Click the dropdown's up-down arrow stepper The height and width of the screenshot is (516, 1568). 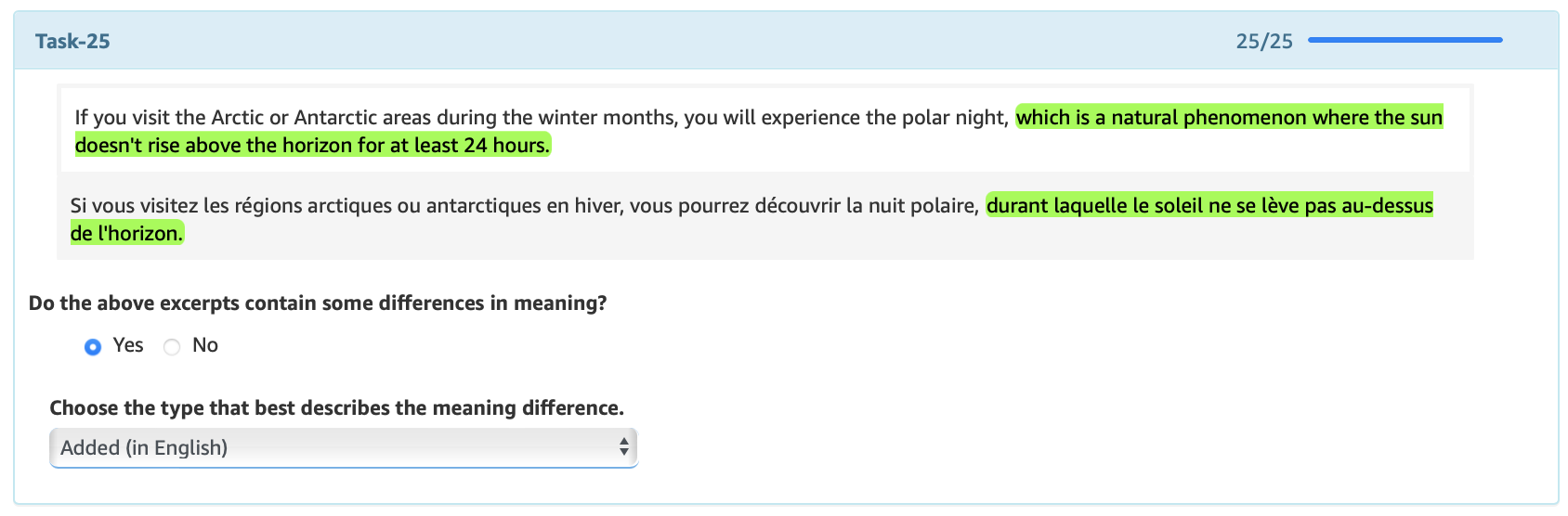click(624, 447)
